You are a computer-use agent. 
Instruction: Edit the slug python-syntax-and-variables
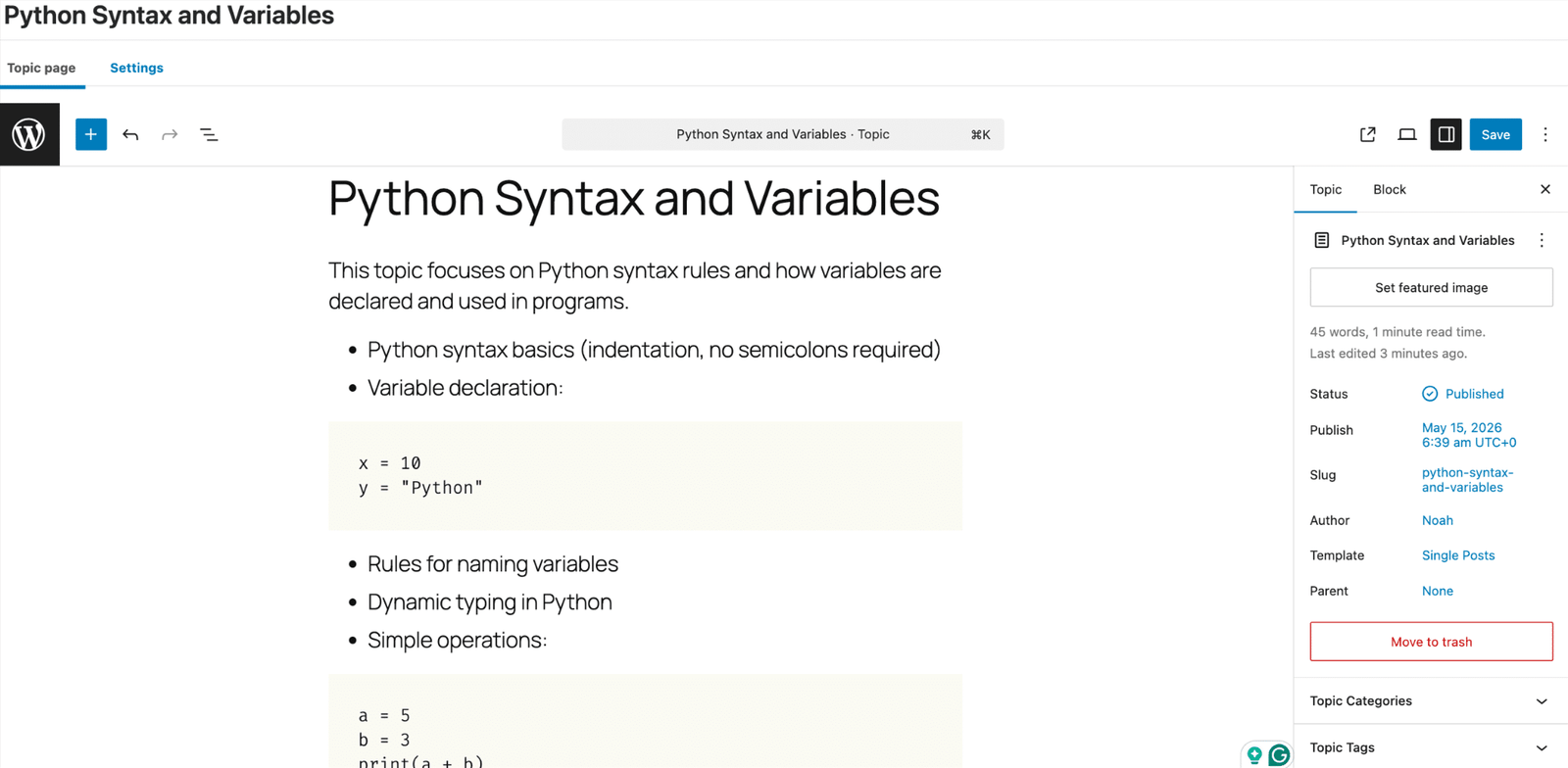pyautogui.click(x=1467, y=480)
